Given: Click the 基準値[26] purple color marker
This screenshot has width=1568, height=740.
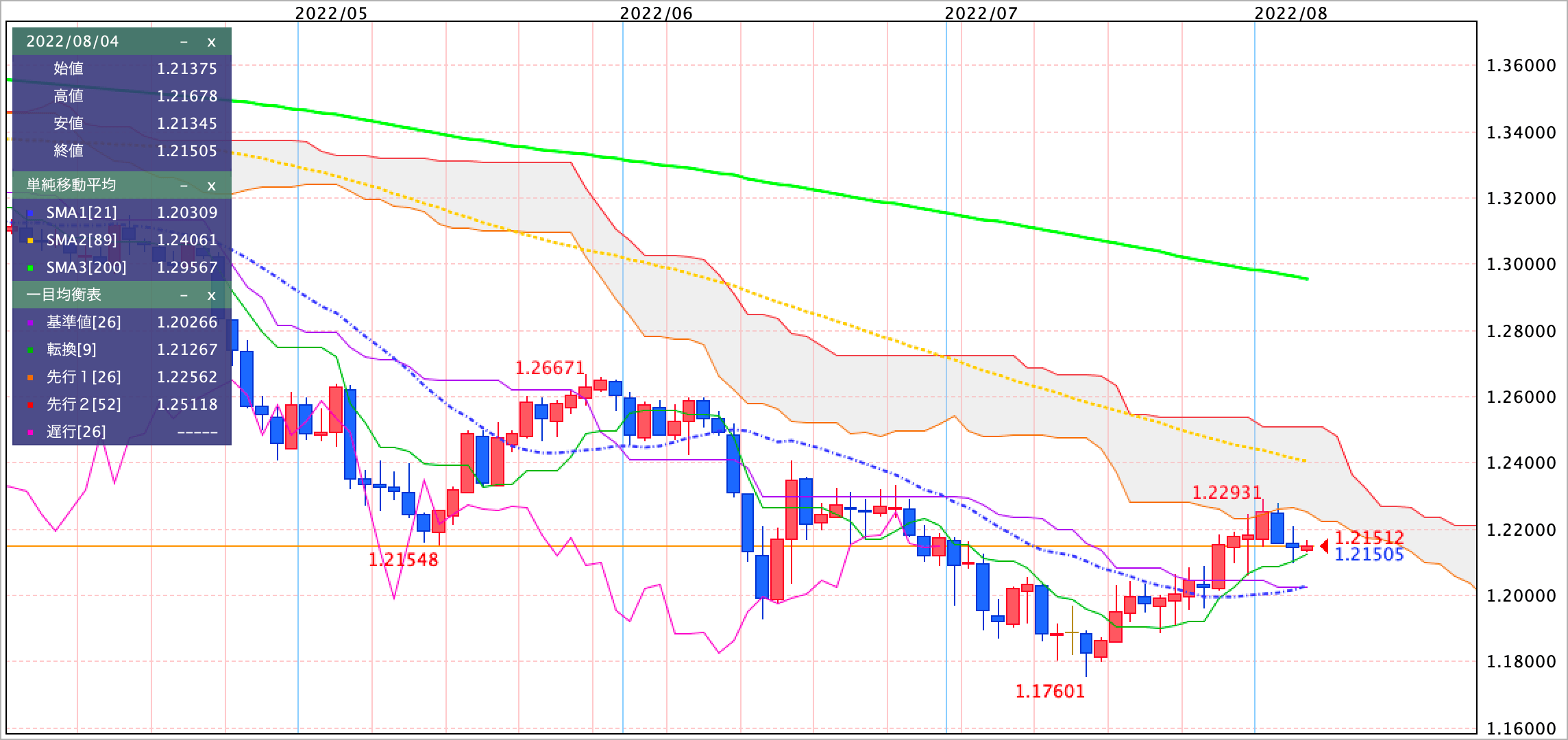Looking at the screenshot, I should pyautogui.click(x=30, y=323).
